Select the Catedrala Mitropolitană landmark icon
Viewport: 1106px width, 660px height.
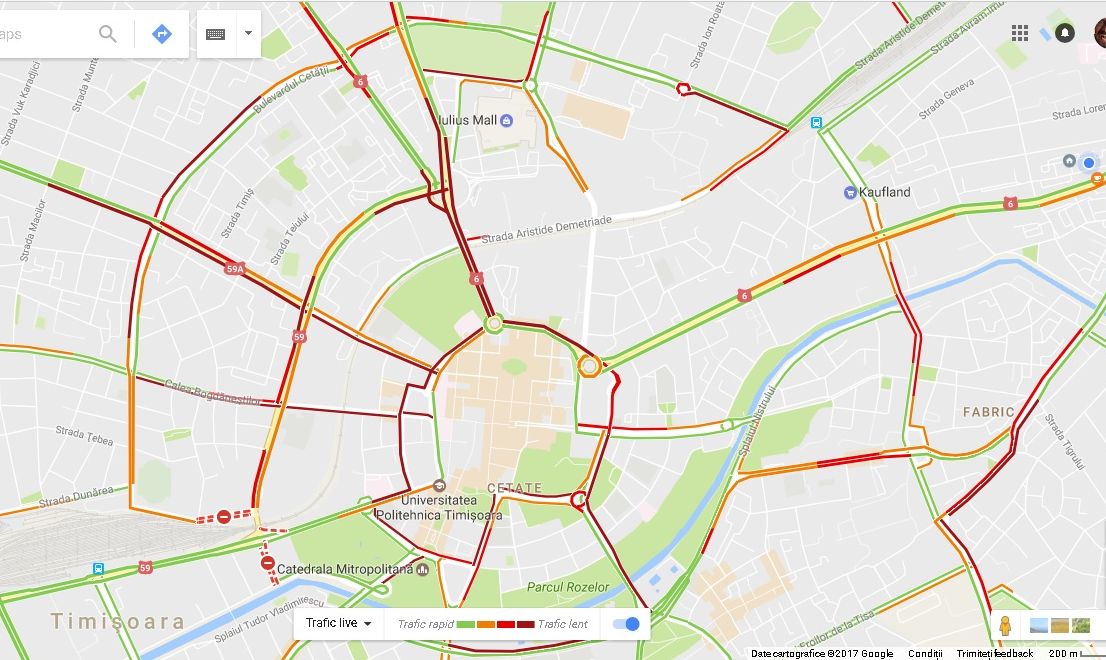point(423,569)
